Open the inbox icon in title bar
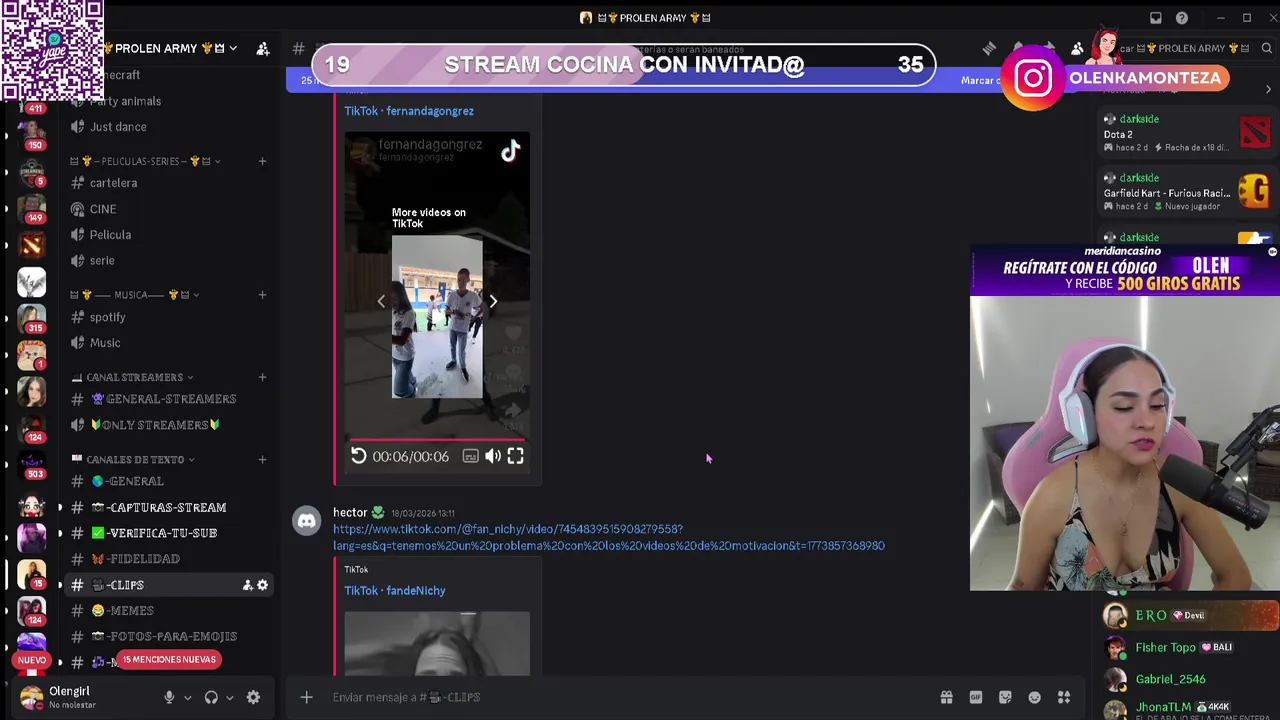Image resolution: width=1280 pixels, height=720 pixels. click(x=1156, y=18)
